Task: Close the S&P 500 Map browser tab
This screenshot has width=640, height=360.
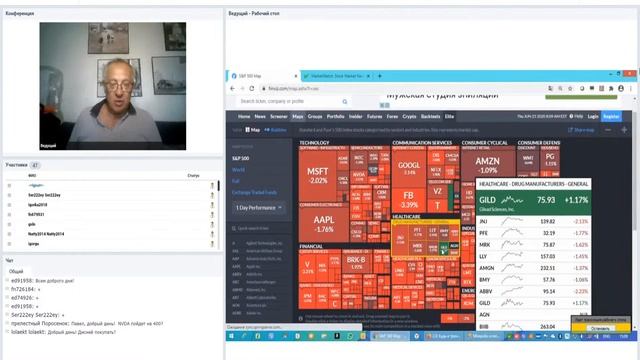Action: pos(296,76)
